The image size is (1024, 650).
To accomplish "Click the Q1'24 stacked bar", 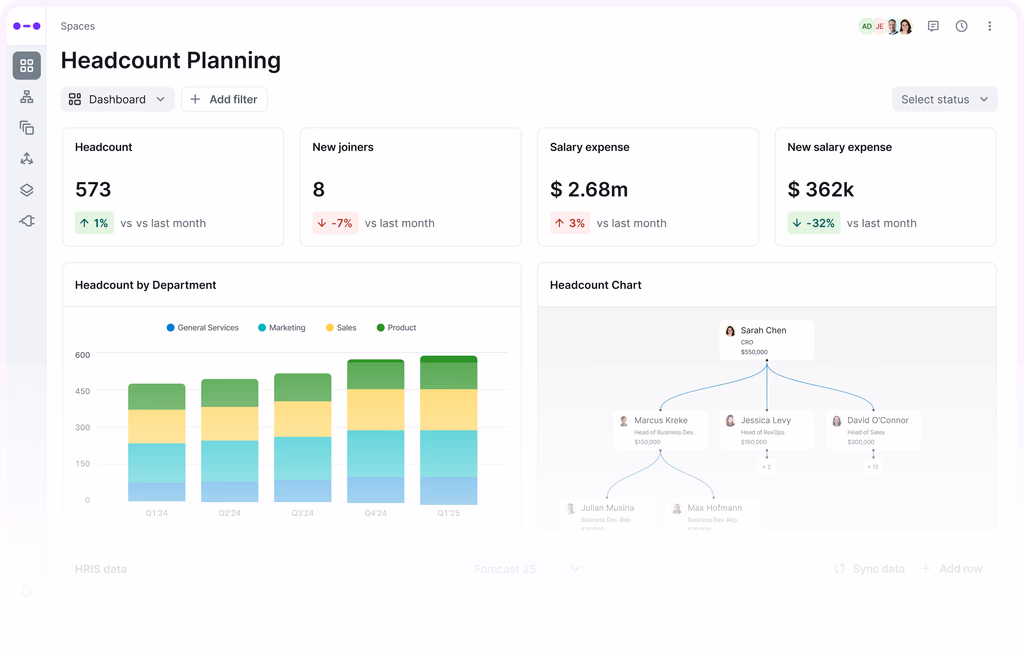I will coord(157,442).
